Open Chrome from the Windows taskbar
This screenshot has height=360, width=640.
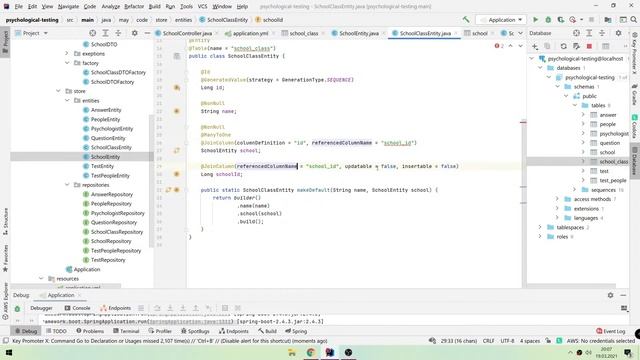tap(311, 352)
